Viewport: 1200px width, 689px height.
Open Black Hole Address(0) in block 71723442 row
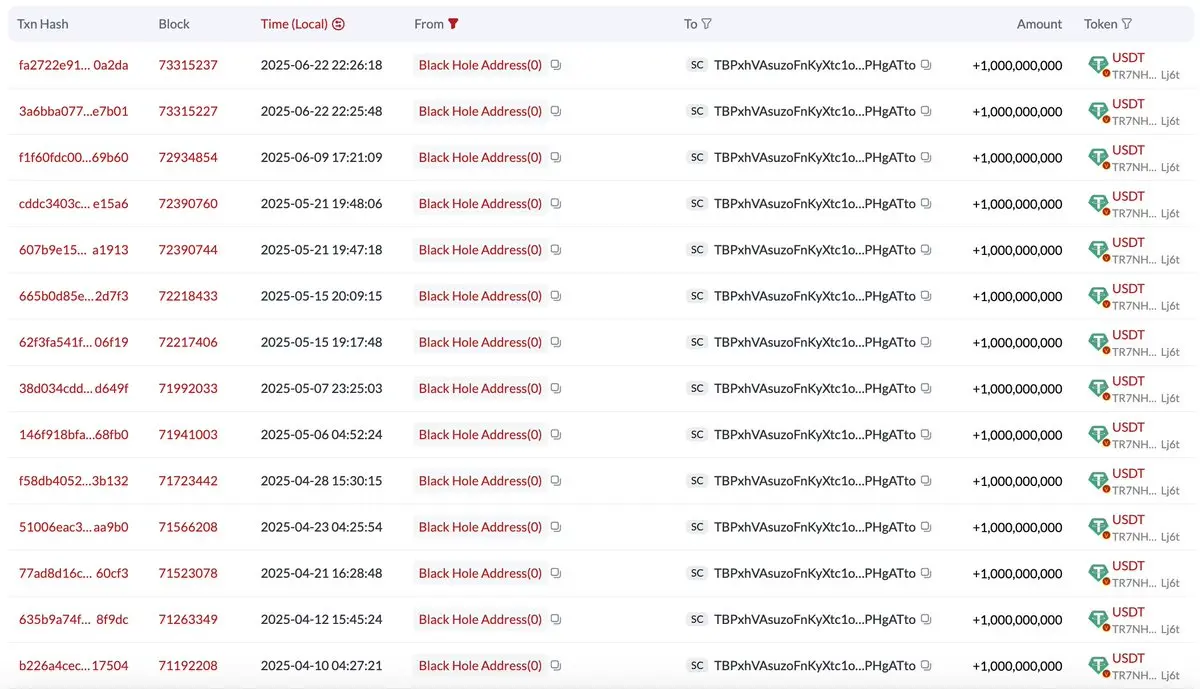tap(480, 481)
